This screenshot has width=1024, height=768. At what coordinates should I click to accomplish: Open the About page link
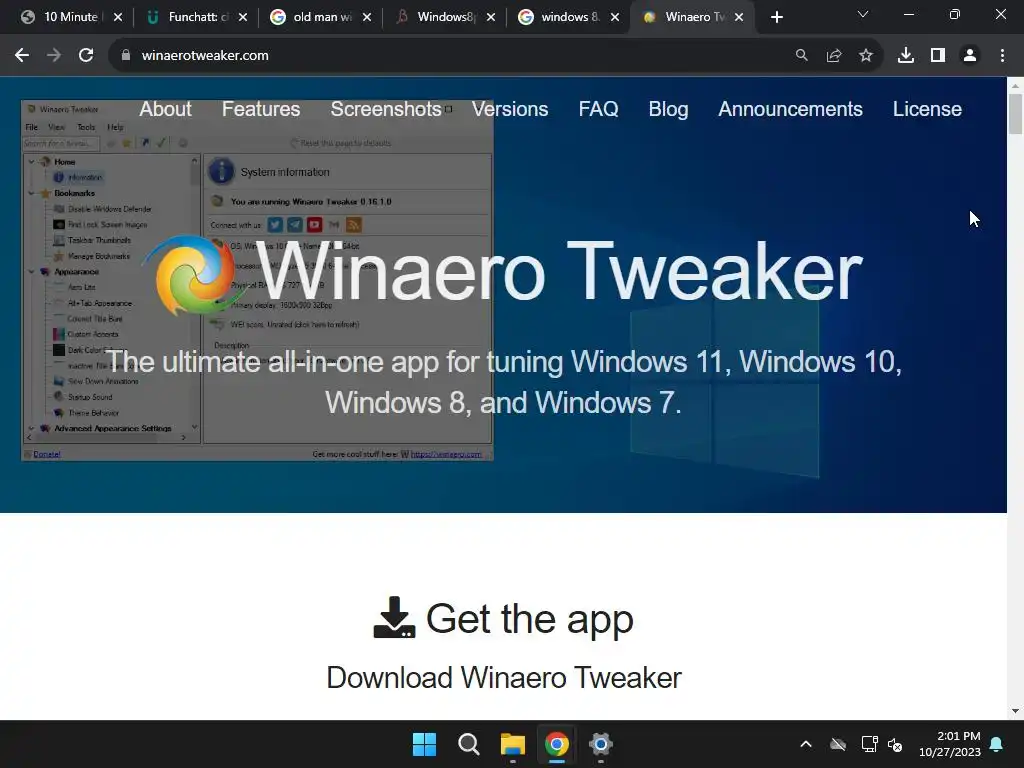point(165,109)
